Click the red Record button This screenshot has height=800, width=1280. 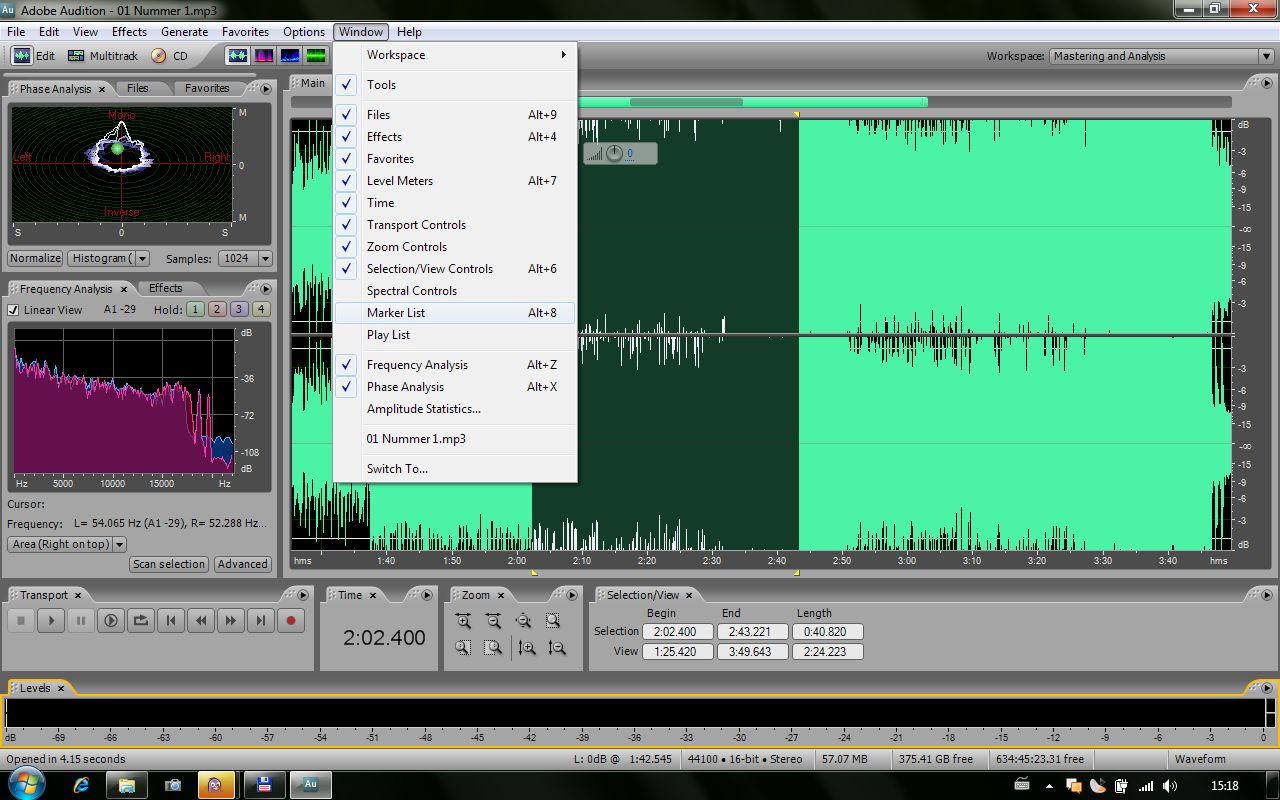[x=291, y=621]
